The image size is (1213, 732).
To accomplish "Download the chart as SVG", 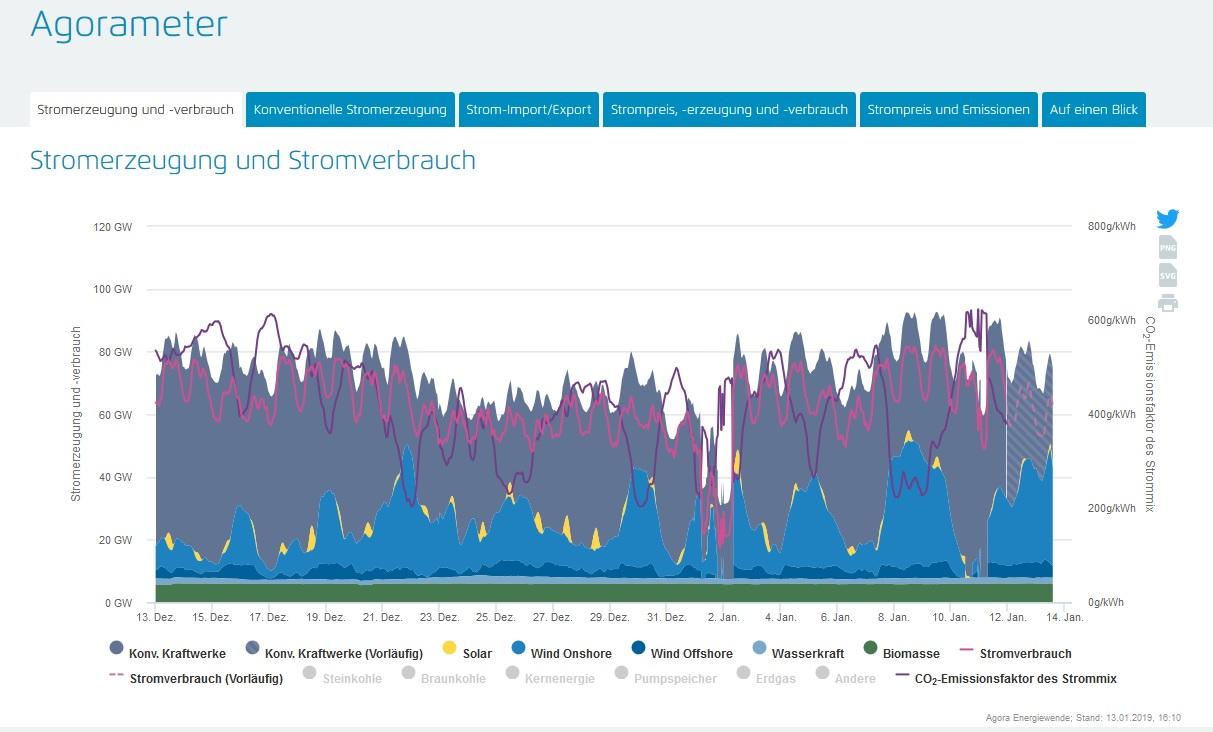I will pyautogui.click(x=1167, y=275).
